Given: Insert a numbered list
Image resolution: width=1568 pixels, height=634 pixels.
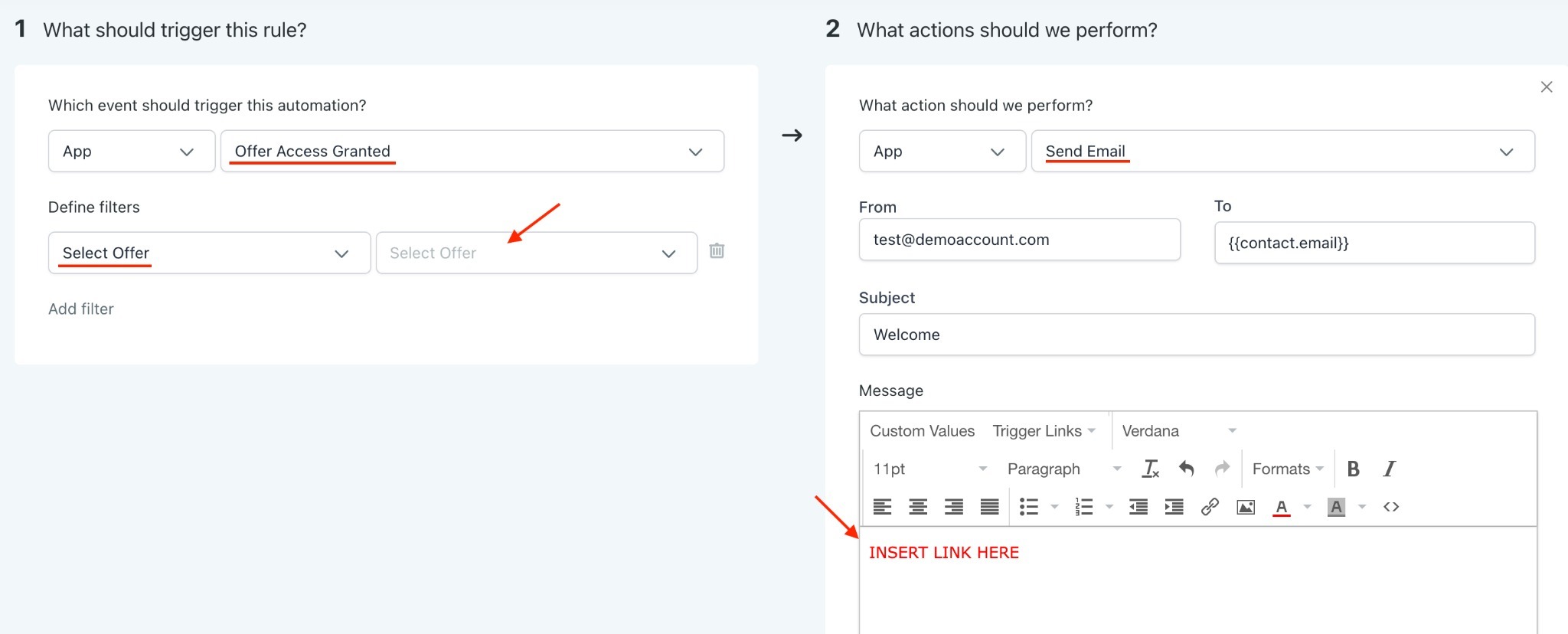Looking at the screenshot, I should [1083, 507].
